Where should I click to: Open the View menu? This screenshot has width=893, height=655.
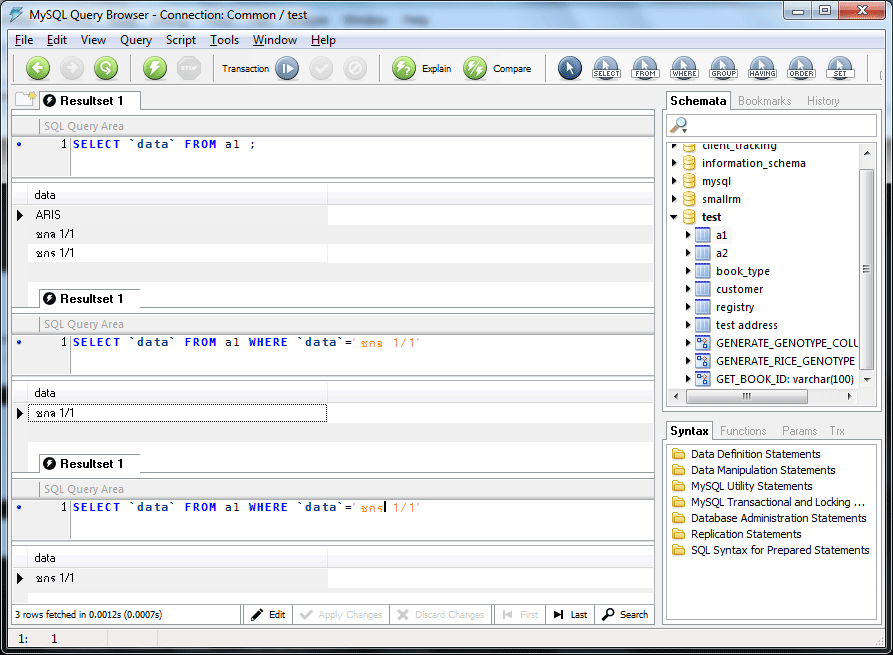point(93,40)
